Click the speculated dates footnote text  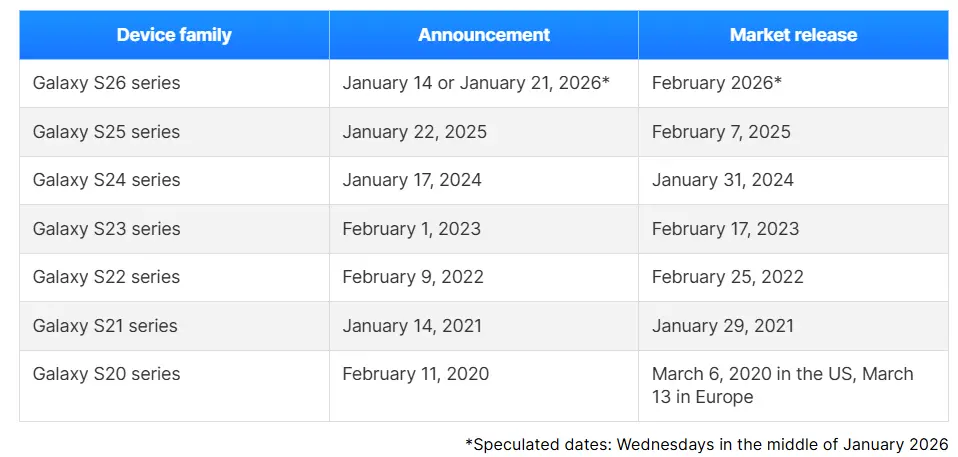[706, 443]
